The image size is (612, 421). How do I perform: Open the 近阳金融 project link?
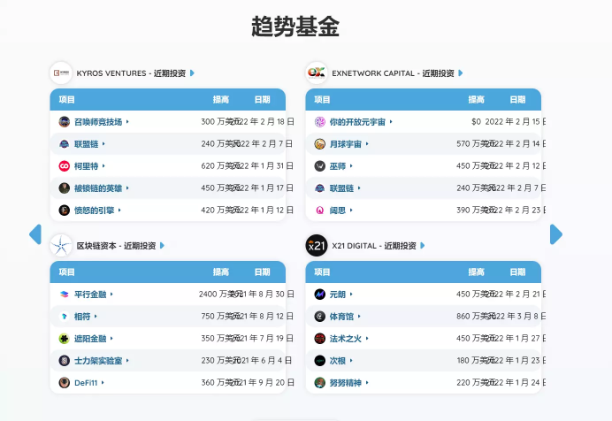[x=90, y=339]
